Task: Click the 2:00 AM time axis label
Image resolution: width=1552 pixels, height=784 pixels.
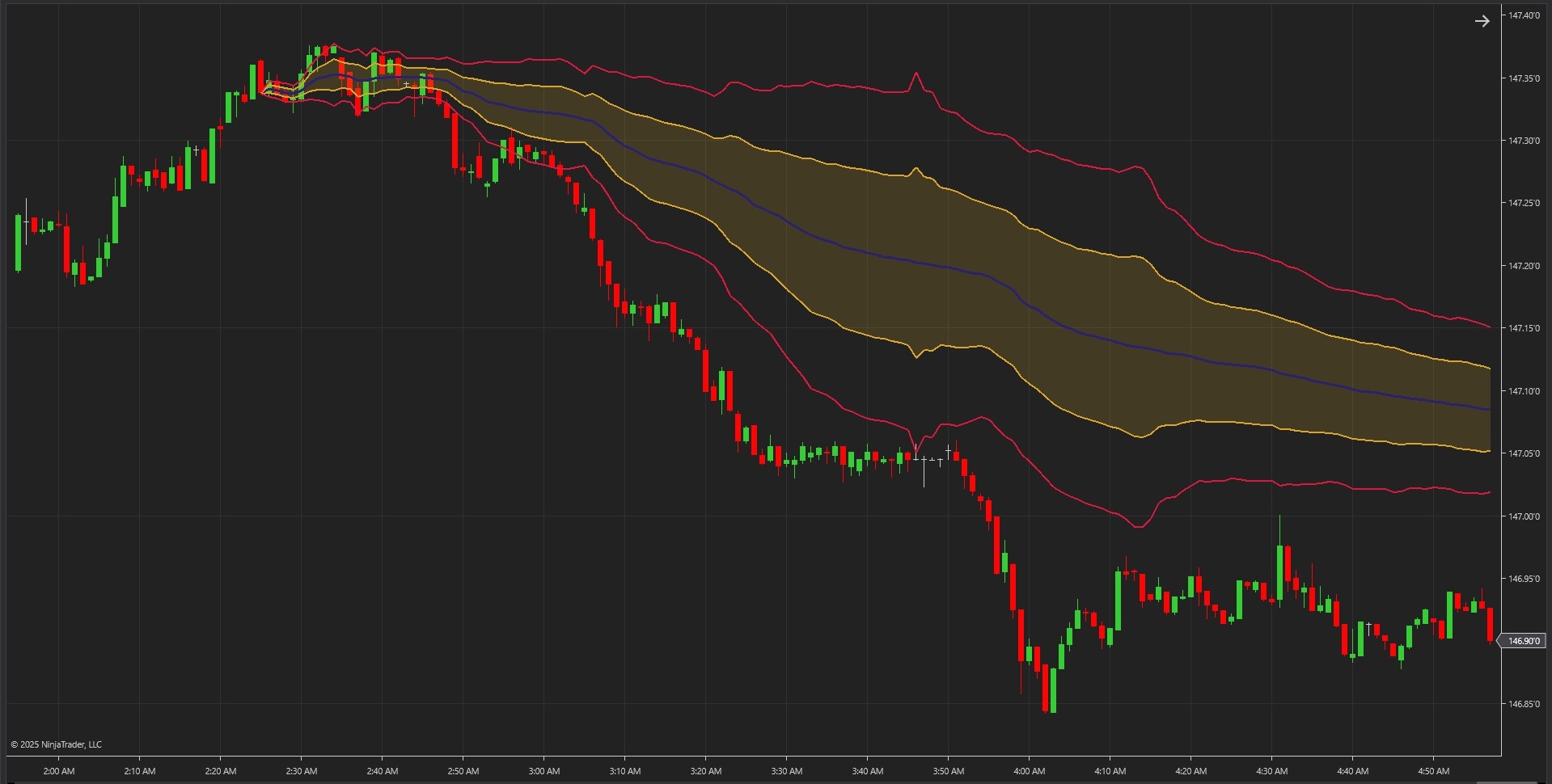Action: coord(57,771)
